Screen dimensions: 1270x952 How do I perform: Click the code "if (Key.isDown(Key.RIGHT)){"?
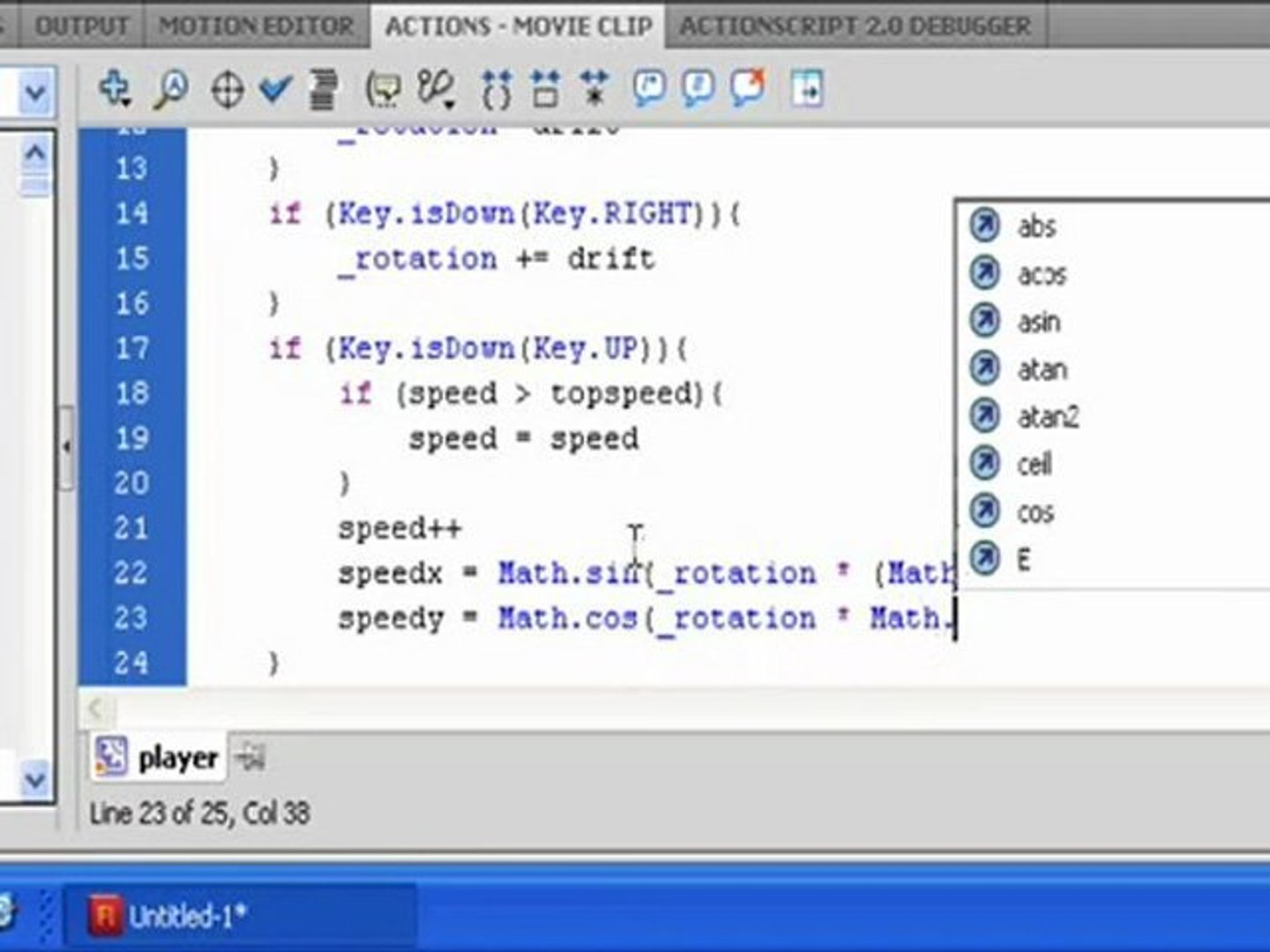[505, 214]
